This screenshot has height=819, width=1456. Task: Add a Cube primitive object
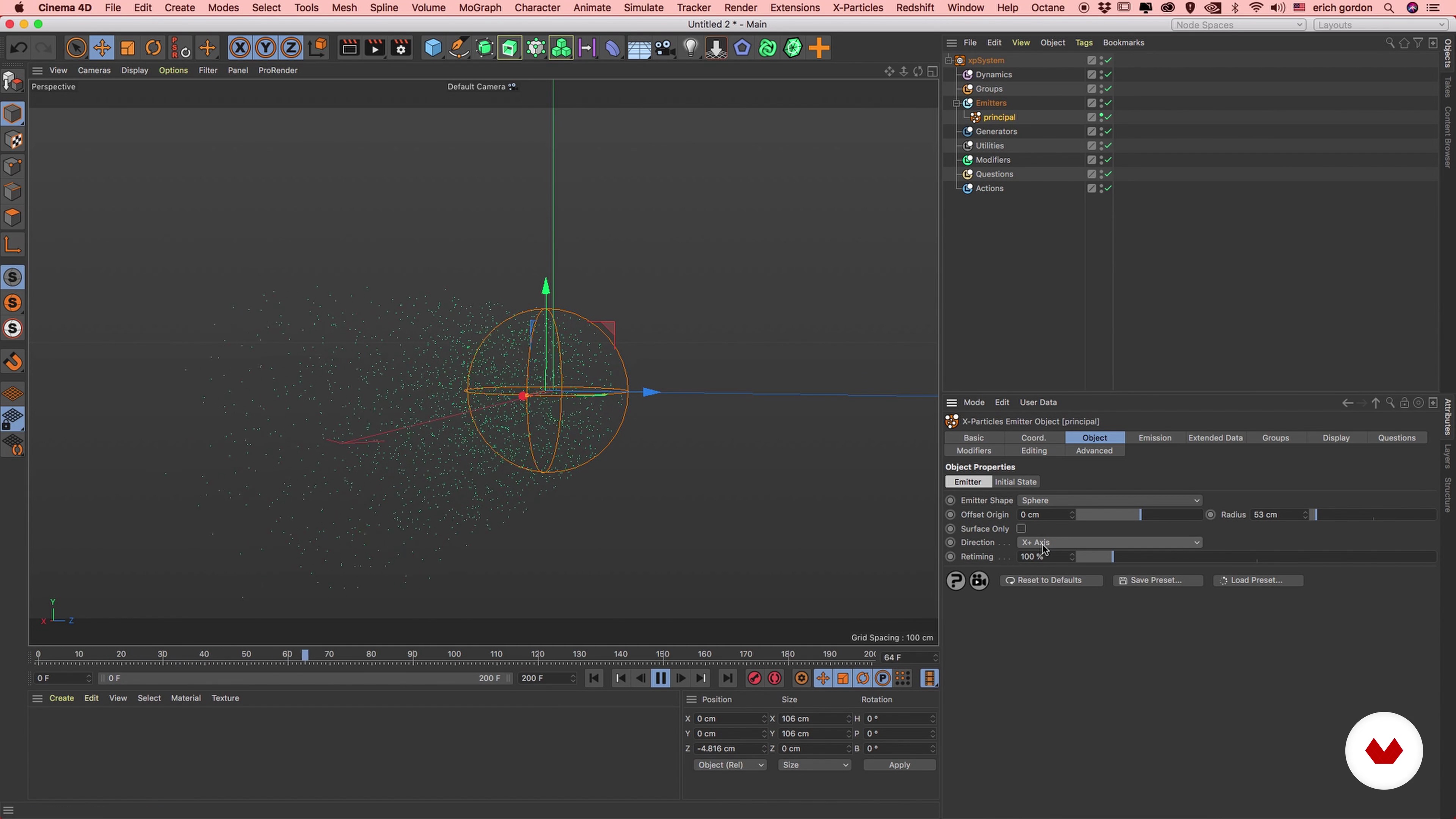(433, 48)
